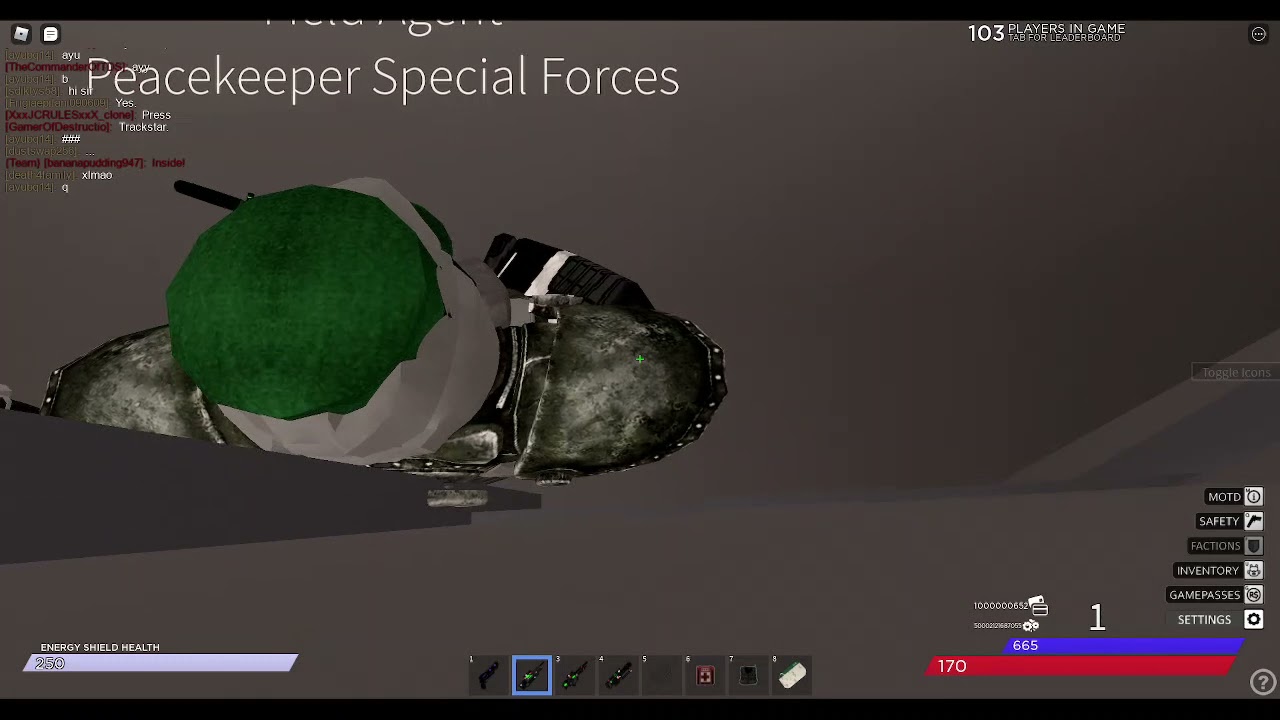1280x720 pixels.
Task: Click chat message 'hi sir'
Action: (x=80, y=91)
